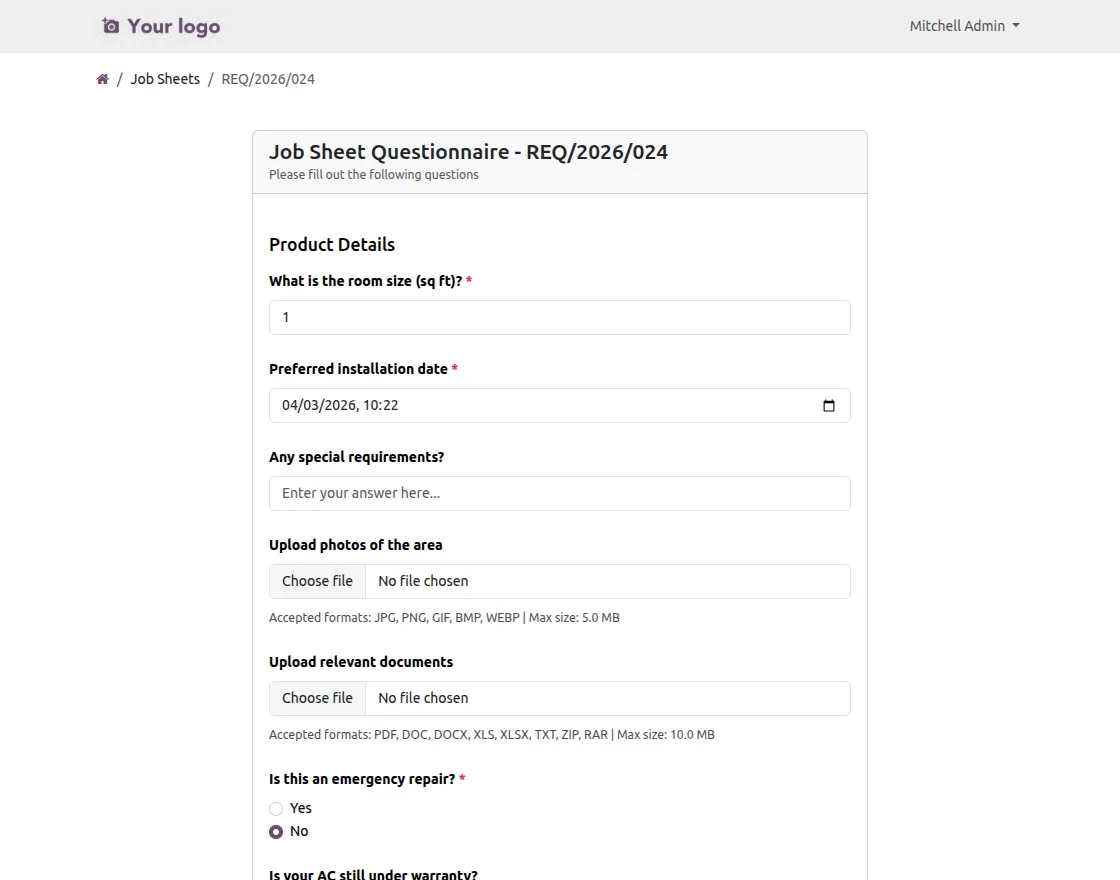
Task: Click the "Product Details" section heading
Action: click(x=331, y=244)
